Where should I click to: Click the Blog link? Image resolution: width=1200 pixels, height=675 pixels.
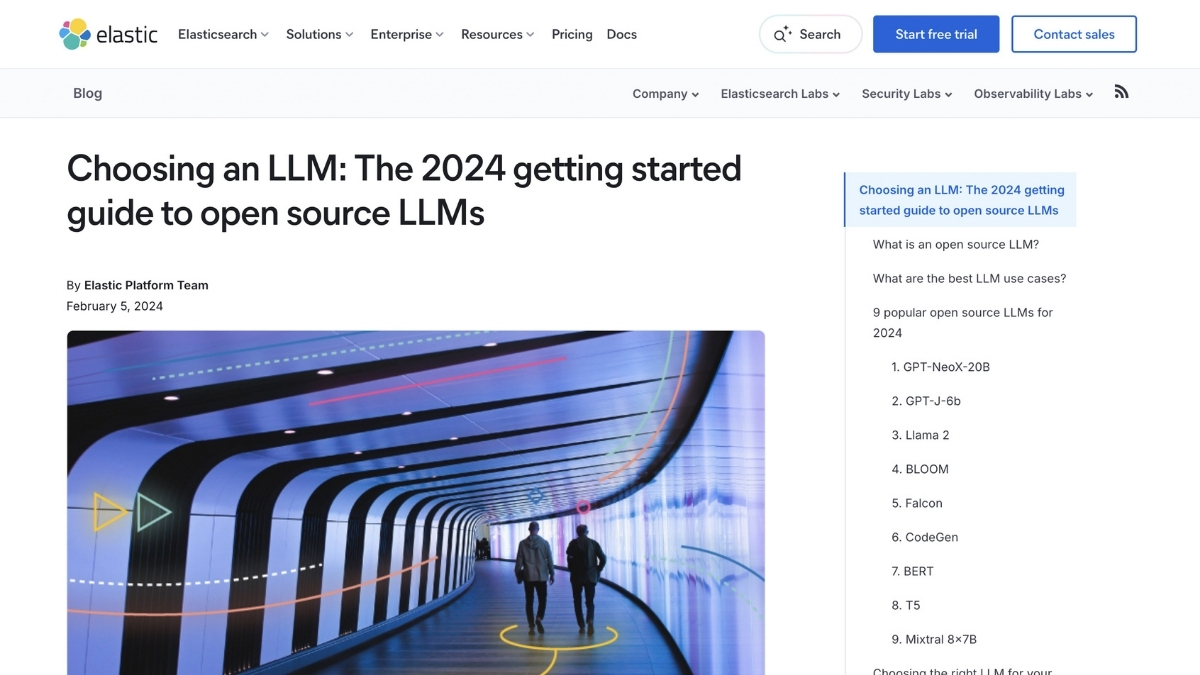88,93
